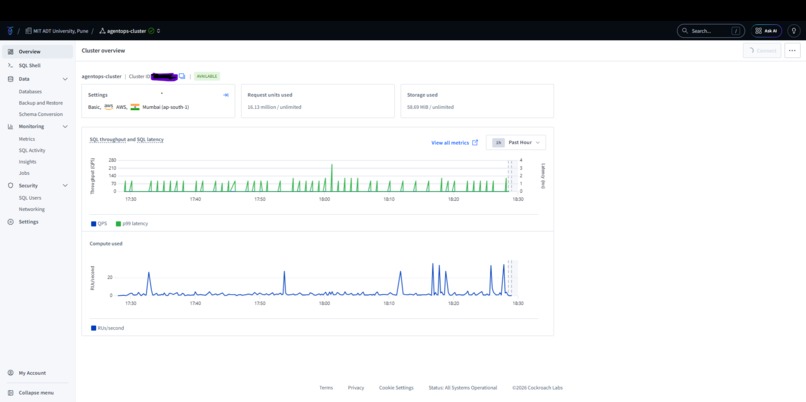Click the CockroachDB logo icon
Viewport: 806px width, 402px height.
coord(10,31)
